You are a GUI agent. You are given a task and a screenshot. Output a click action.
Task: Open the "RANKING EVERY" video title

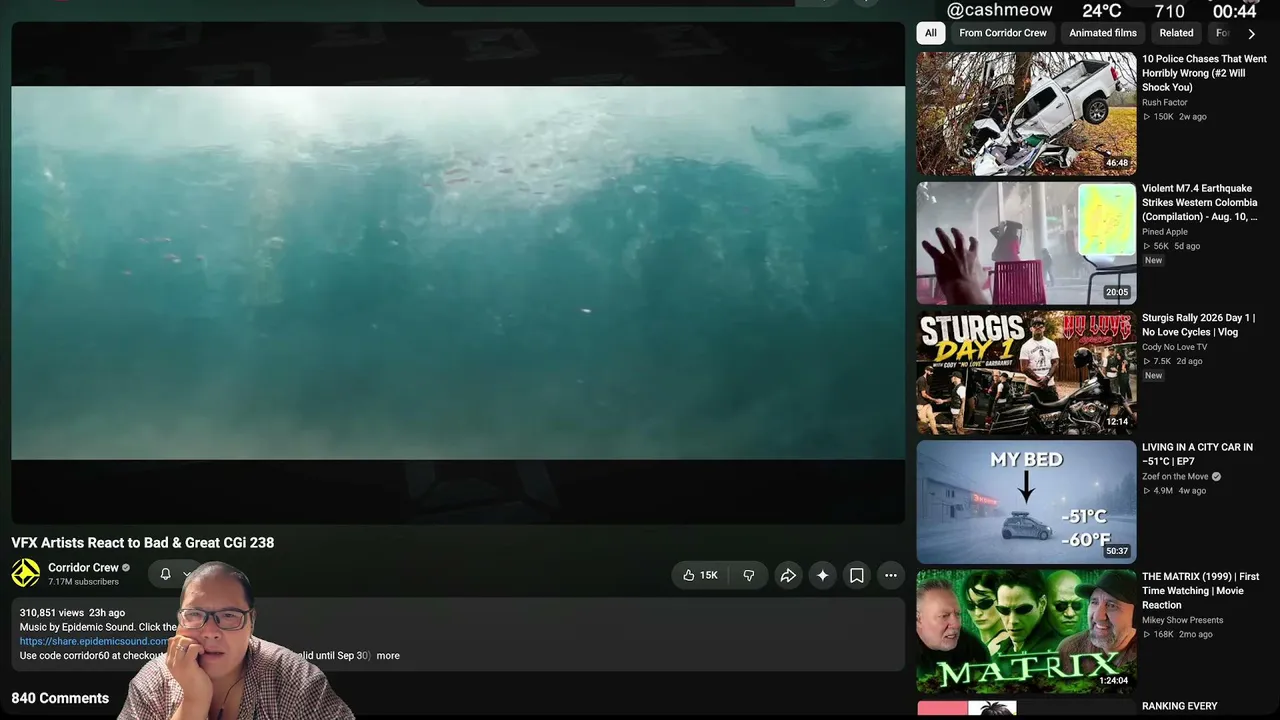click(x=1180, y=706)
